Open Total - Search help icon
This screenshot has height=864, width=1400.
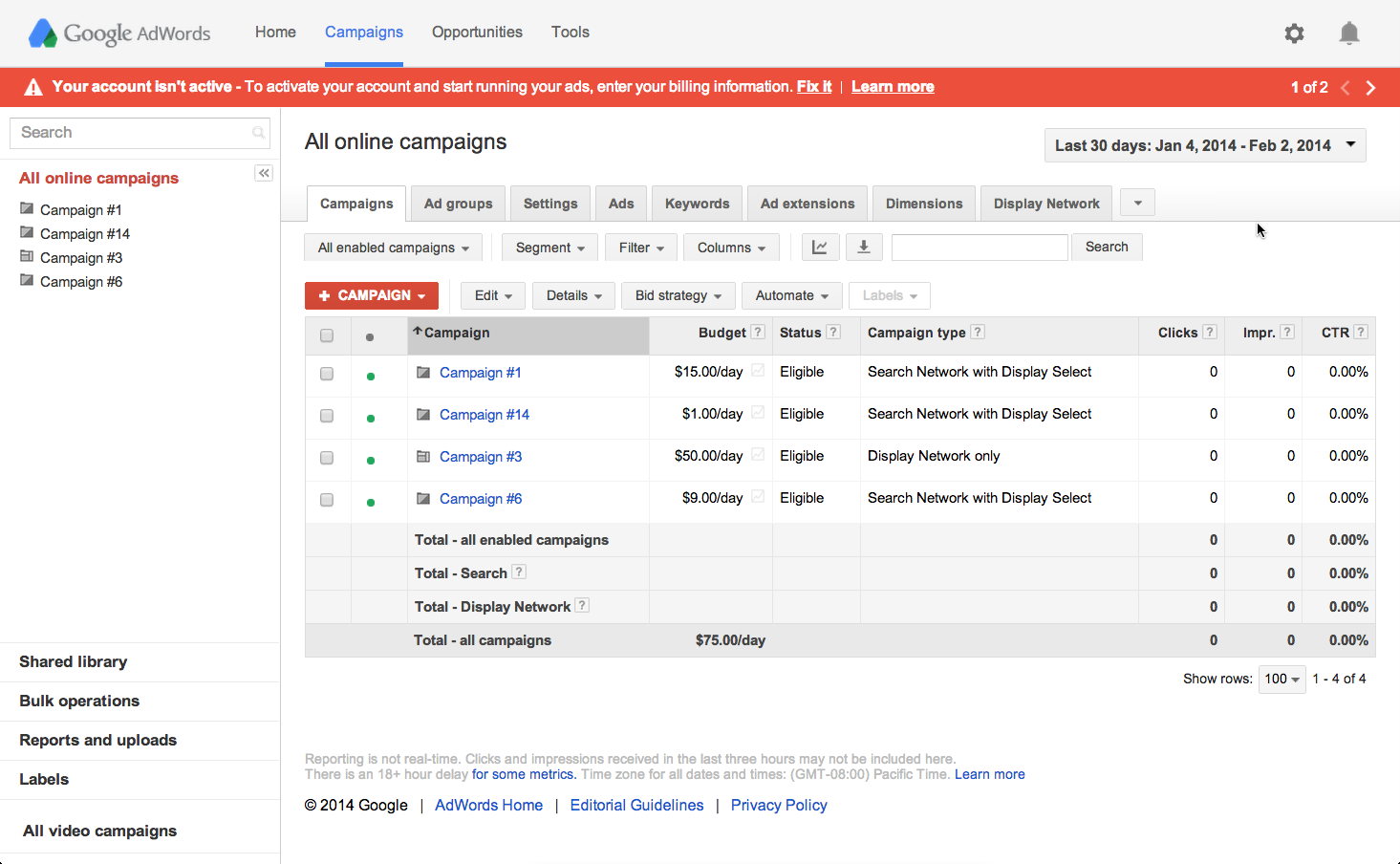pos(519,572)
